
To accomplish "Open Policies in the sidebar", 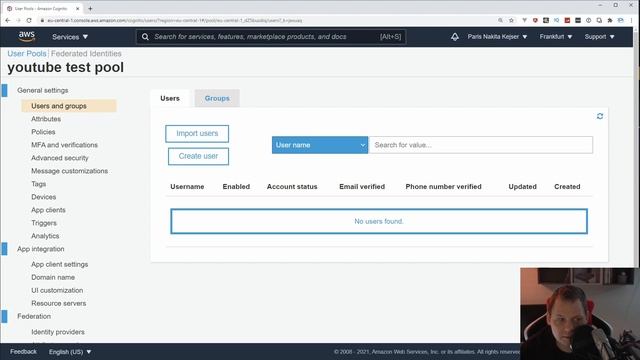I will 43,132.
